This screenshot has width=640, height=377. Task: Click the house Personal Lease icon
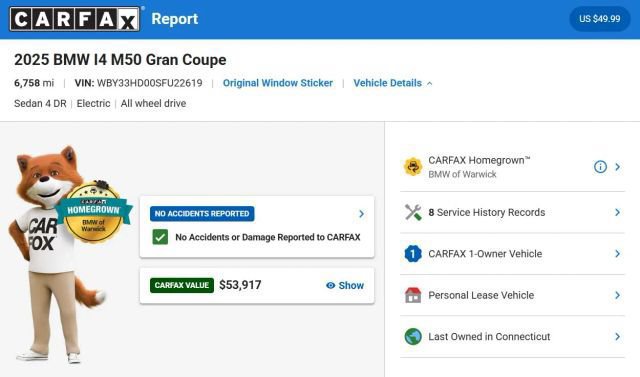pyautogui.click(x=413, y=295)
